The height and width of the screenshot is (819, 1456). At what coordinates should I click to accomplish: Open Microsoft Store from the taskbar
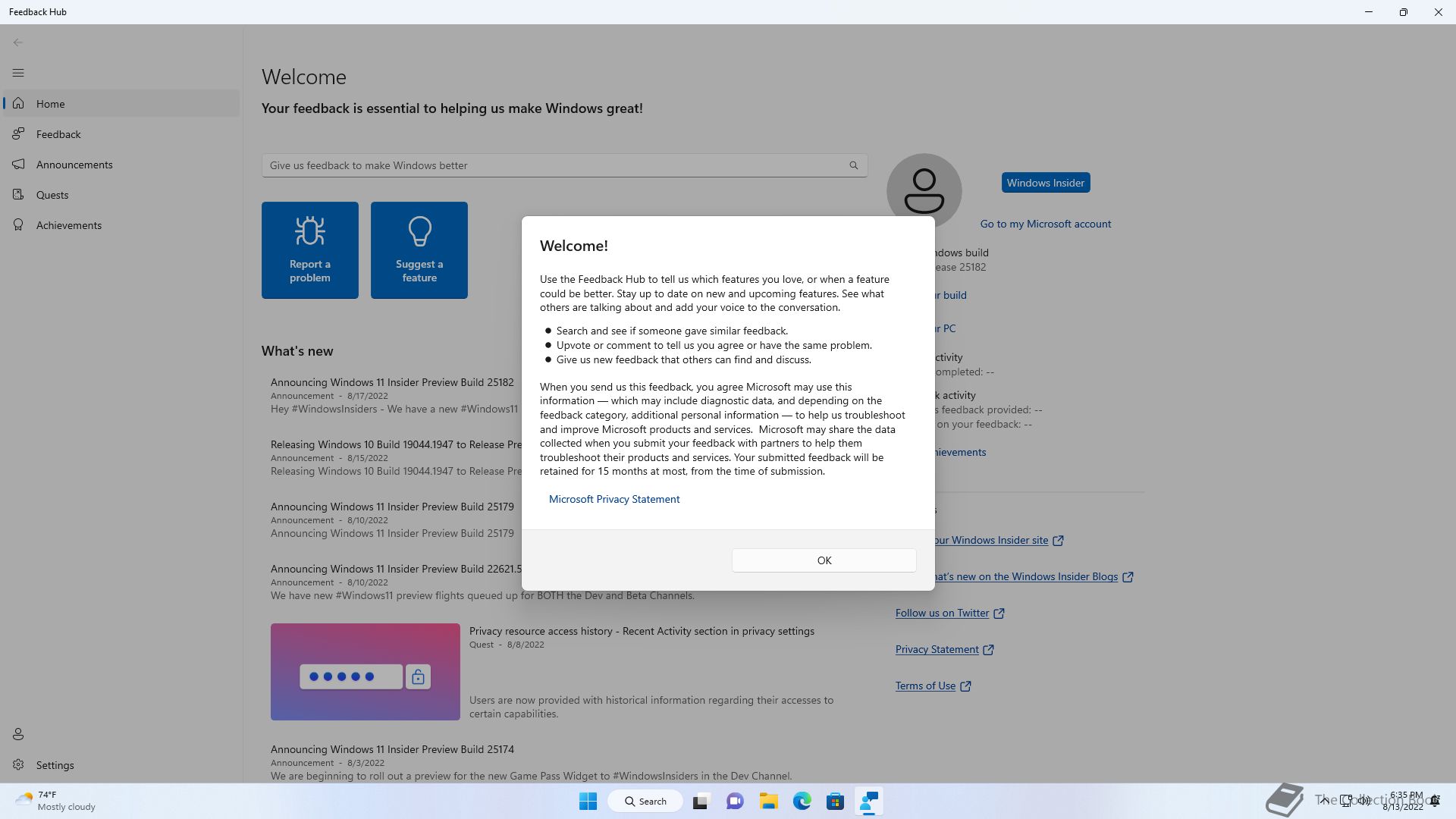tap(836, 802)
